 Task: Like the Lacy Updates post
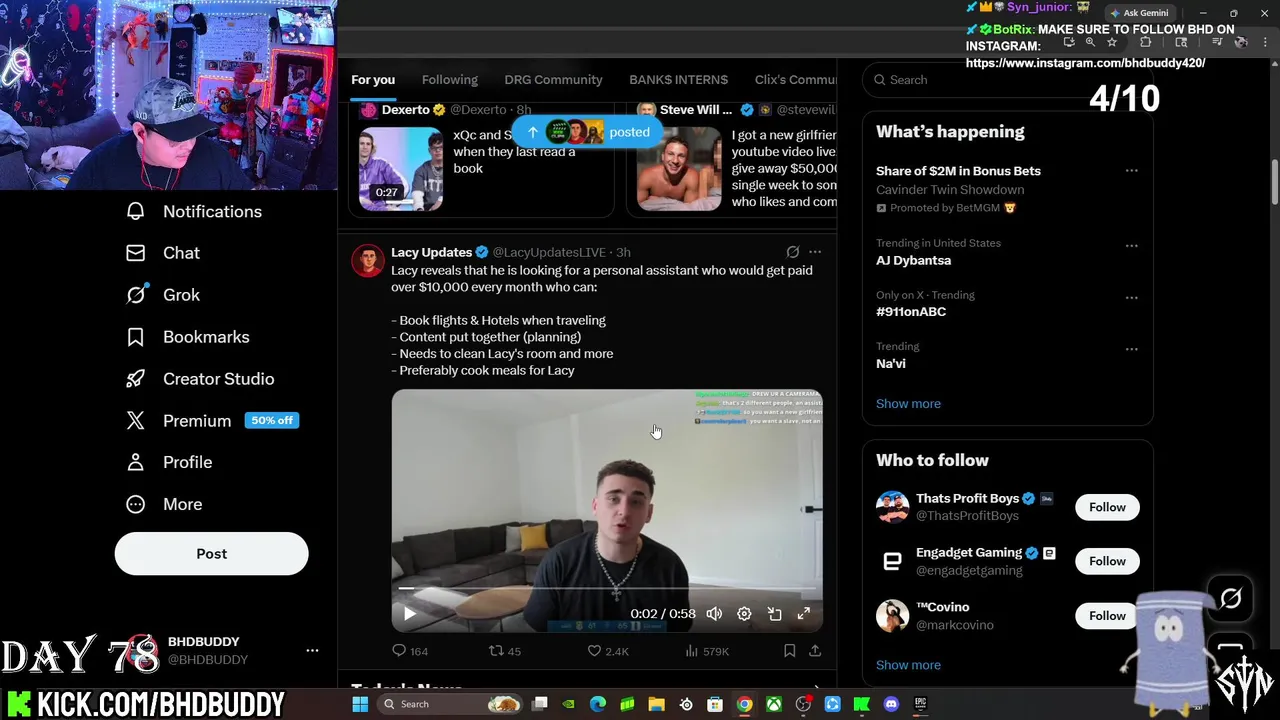pos(607,651)
